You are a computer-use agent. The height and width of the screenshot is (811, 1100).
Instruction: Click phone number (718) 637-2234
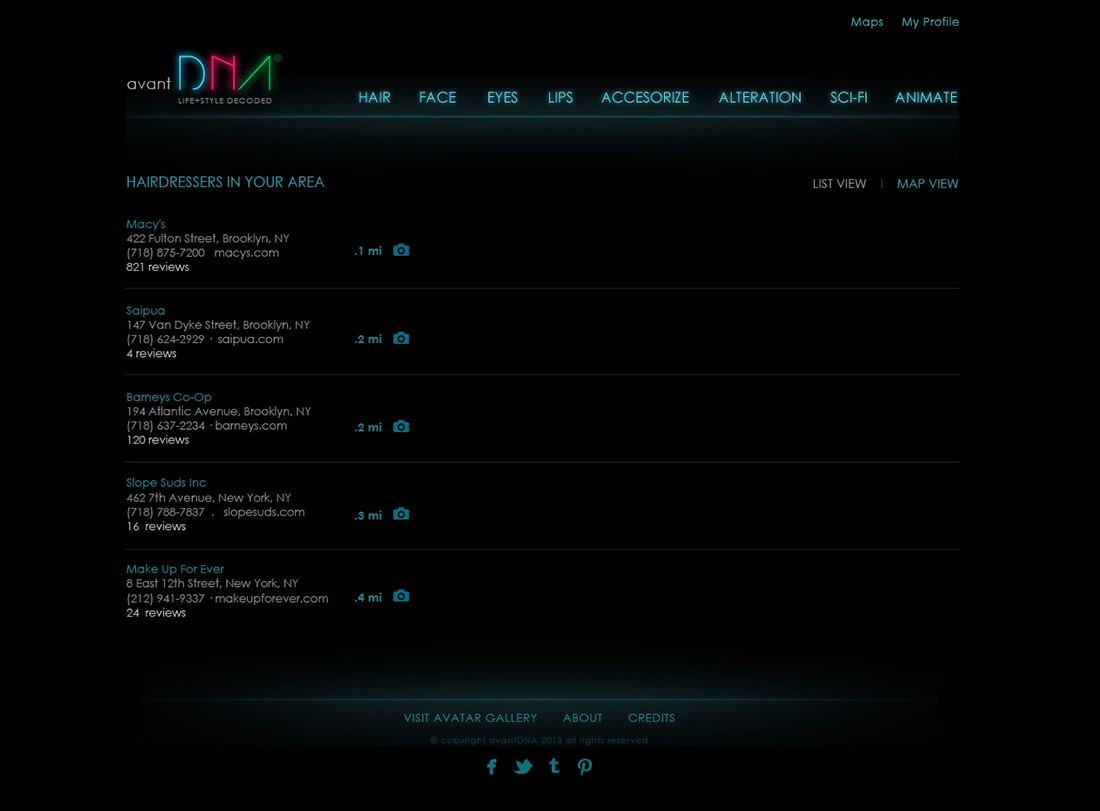[x=166, y=426]
